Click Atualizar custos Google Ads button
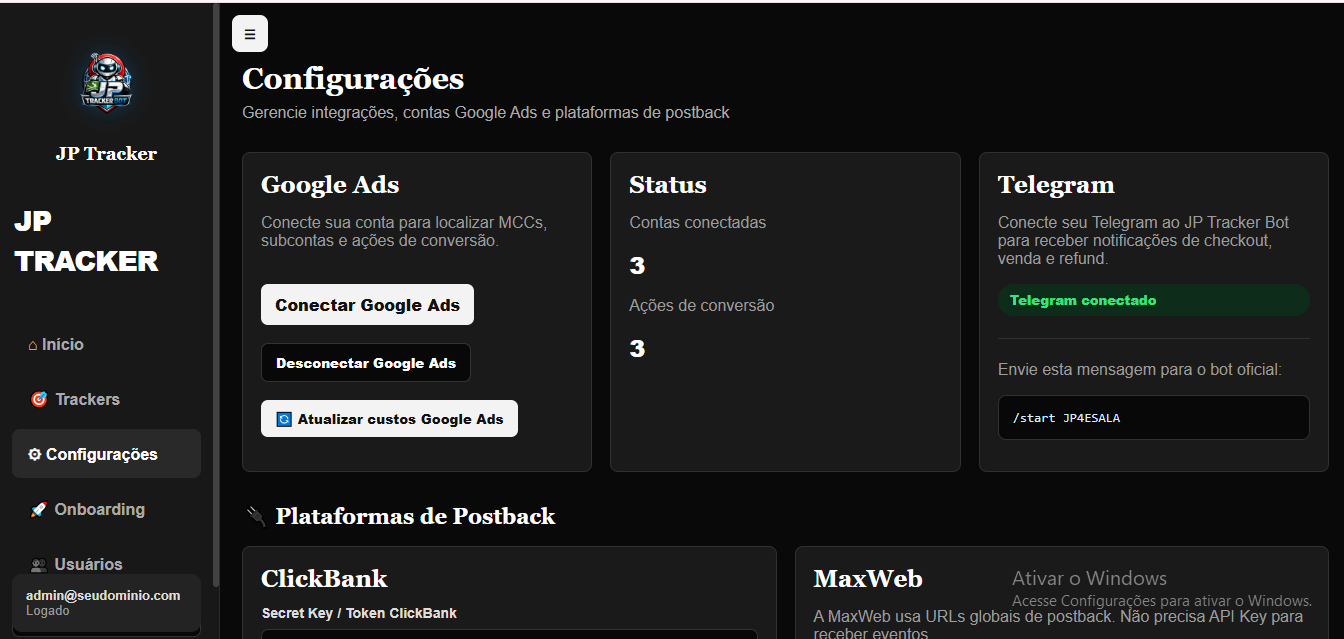Image resolution: width=1344 pixels, height=639 pixels. (389, 419)
